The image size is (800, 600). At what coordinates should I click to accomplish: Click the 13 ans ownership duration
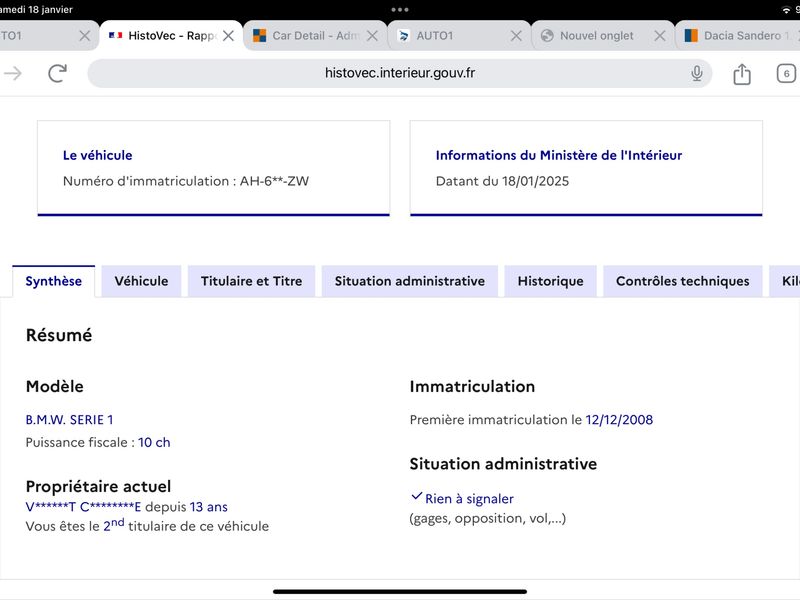pyautogui.click(x=209, y=507)
